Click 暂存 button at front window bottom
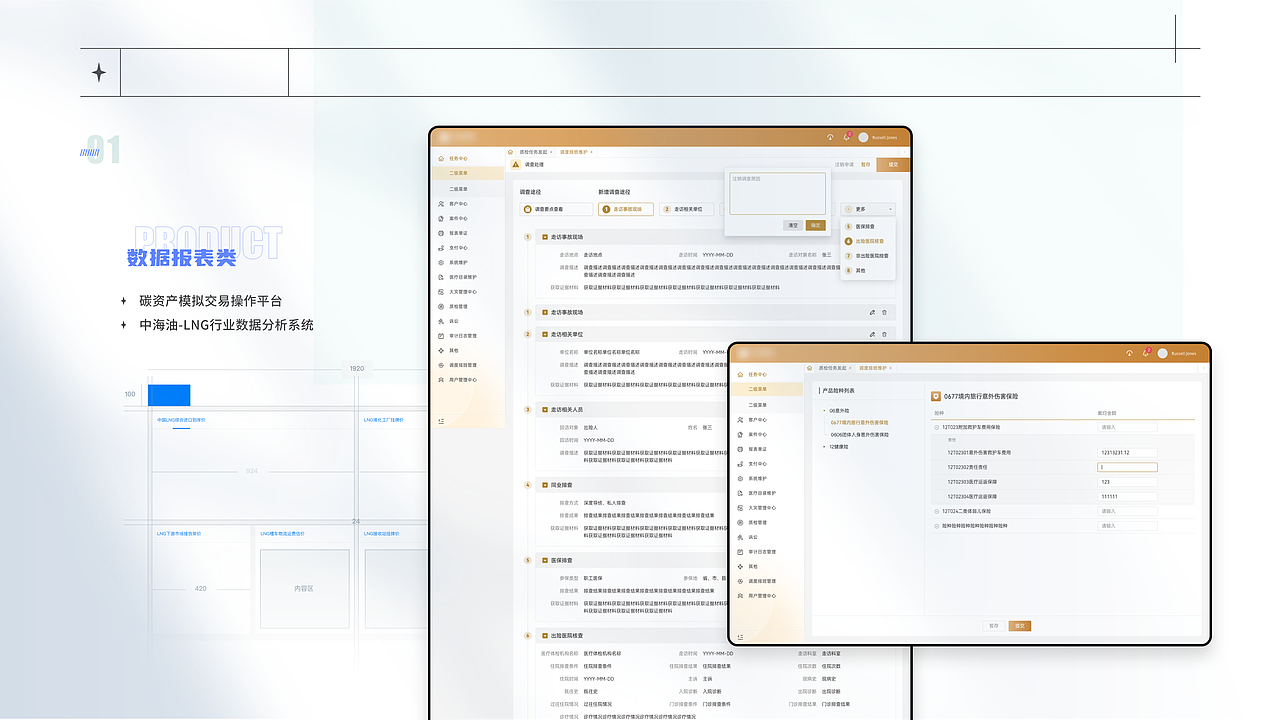The width and height of the screenshot is (1280, 720). [994, 625]
